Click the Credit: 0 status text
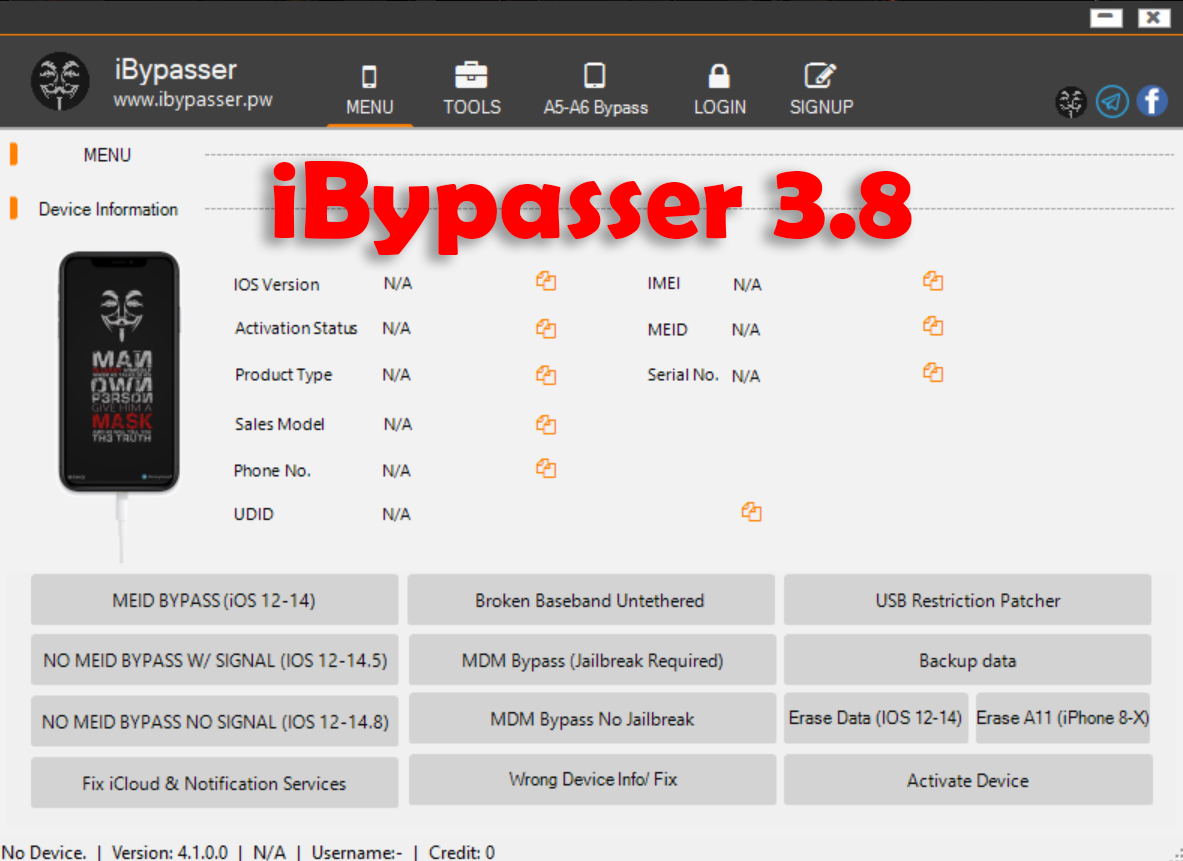1183x861 pixels. [462, 852]
